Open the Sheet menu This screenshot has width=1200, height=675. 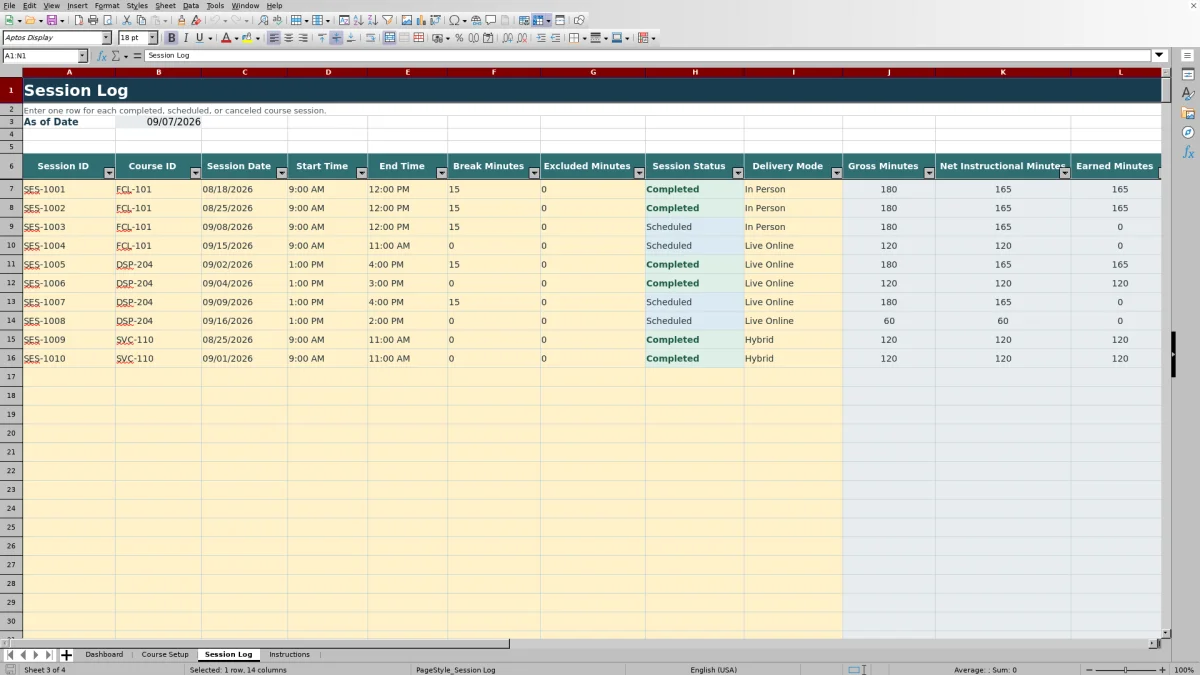tap(165, 6)
